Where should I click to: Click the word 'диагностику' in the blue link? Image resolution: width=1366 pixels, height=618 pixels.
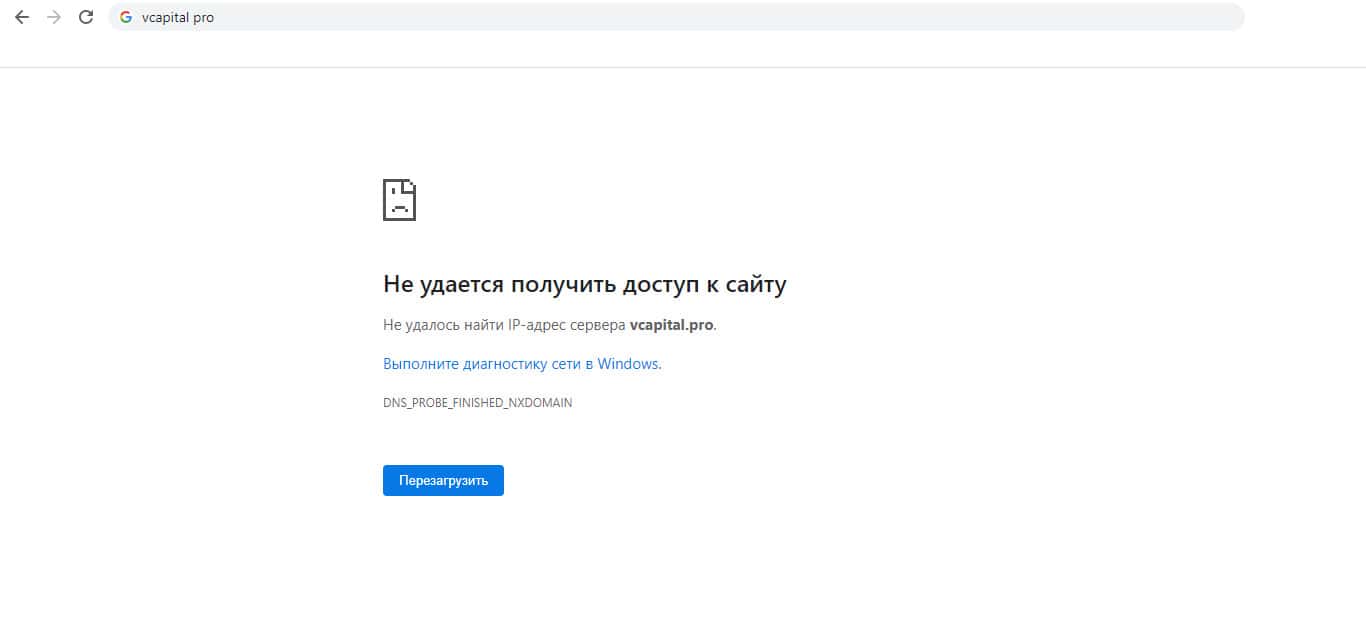click(x=510, y=364)
